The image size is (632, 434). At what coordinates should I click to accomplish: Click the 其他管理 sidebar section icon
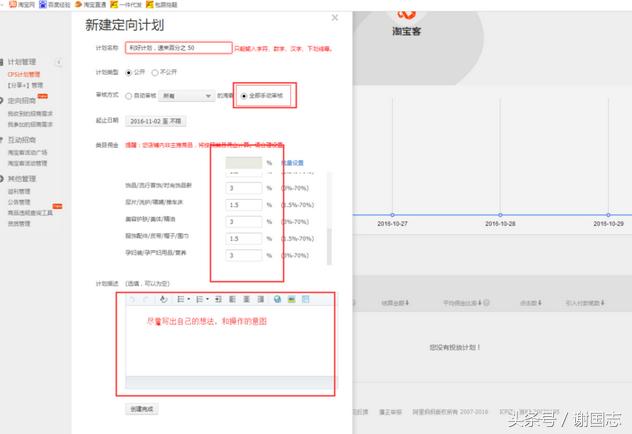(2, 179)
